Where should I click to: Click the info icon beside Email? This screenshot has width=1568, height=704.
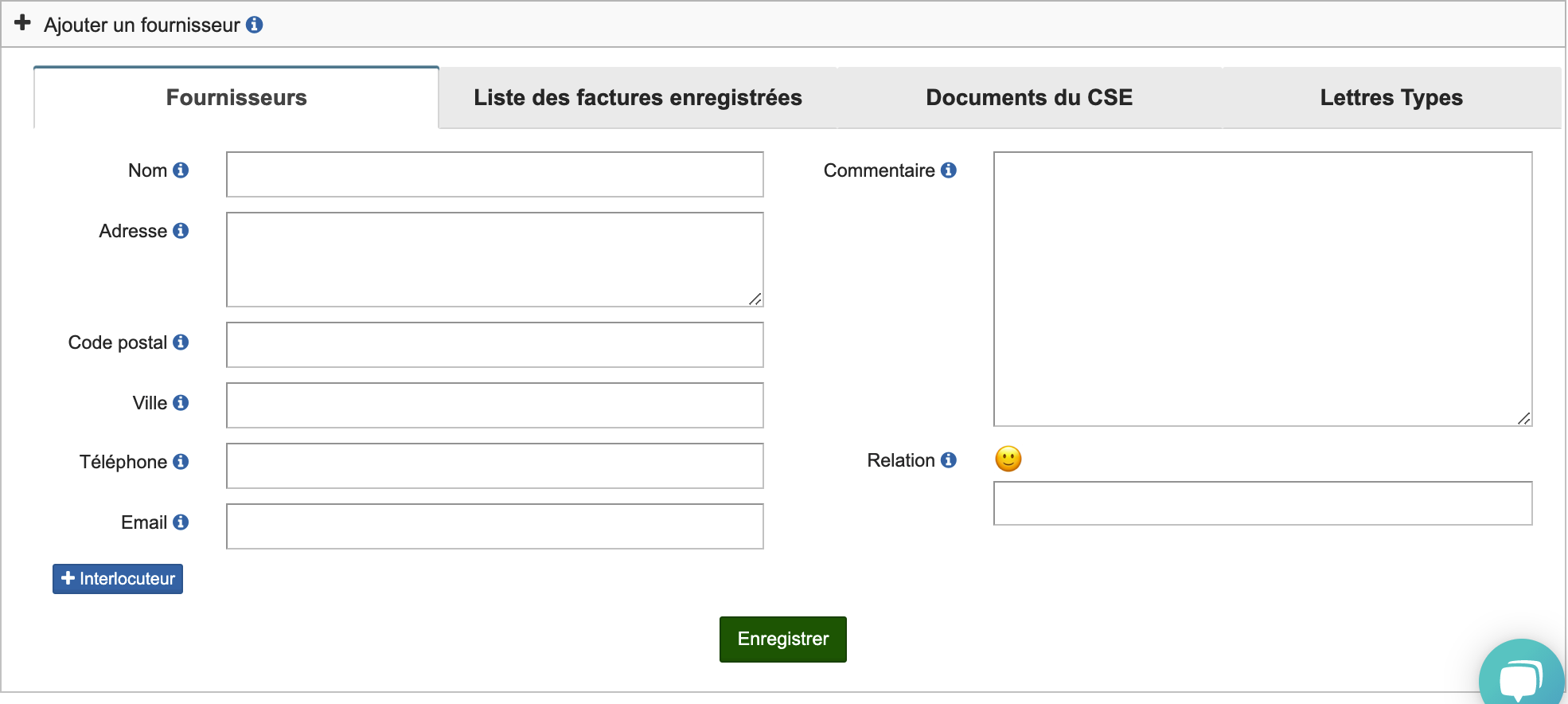[x=181, y=522]
